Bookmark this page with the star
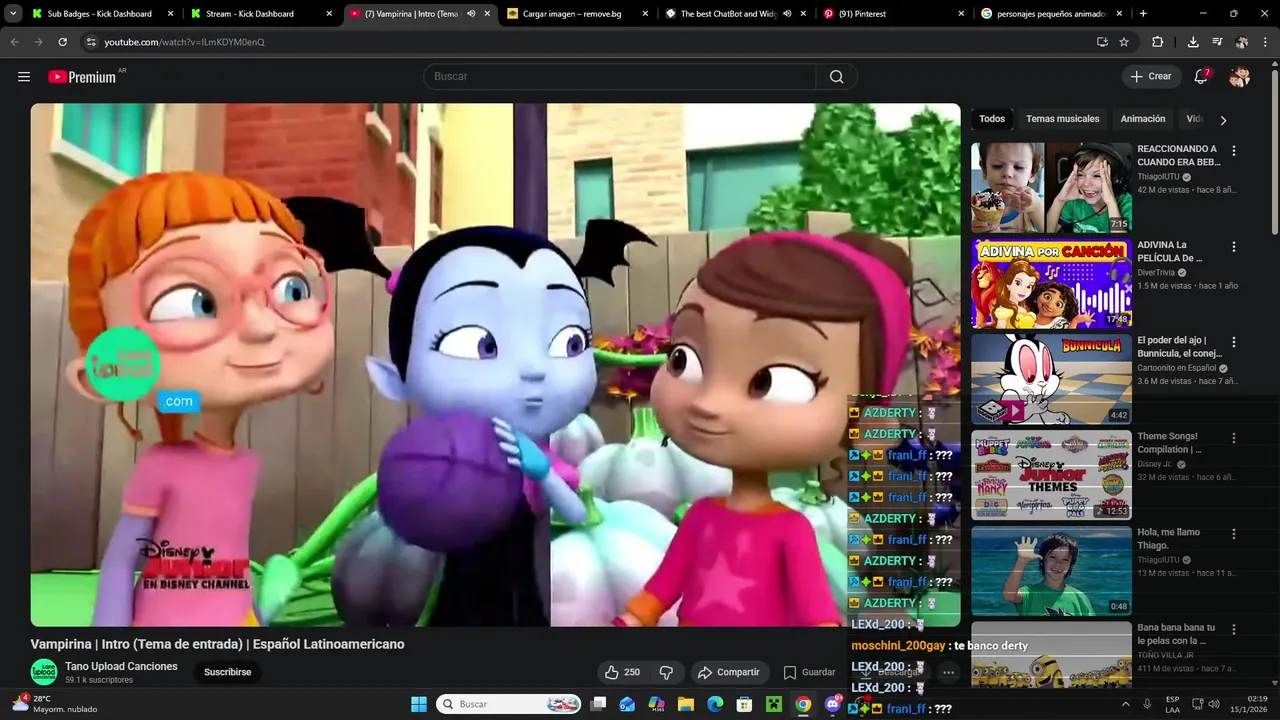1280x720 pixels. (1124, 42)
